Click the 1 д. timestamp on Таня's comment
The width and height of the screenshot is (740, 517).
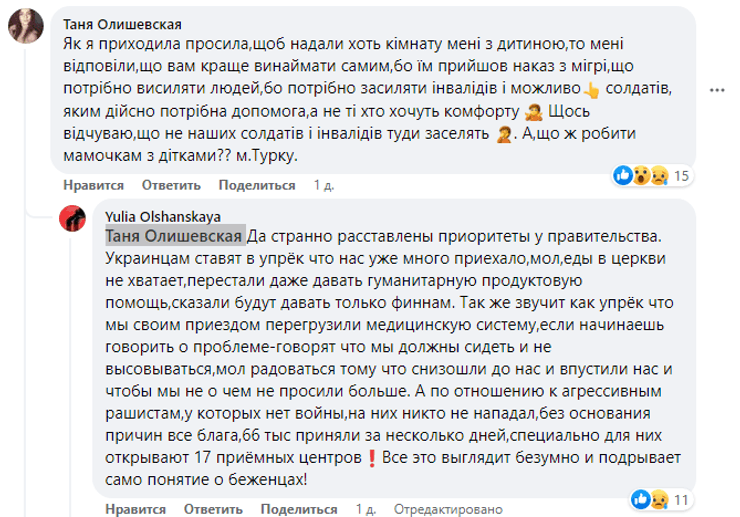(x=323, y=185)
